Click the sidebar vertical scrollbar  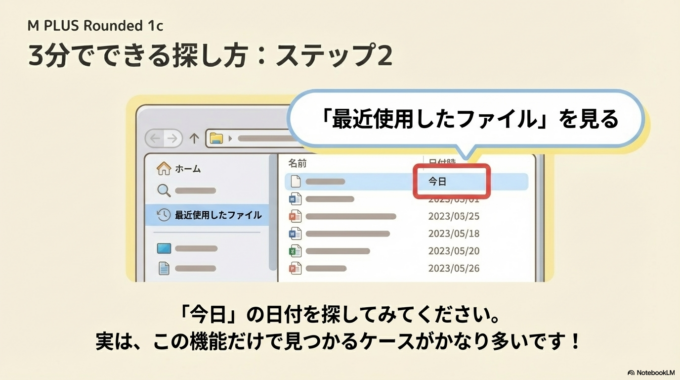(x=272, y=213)
